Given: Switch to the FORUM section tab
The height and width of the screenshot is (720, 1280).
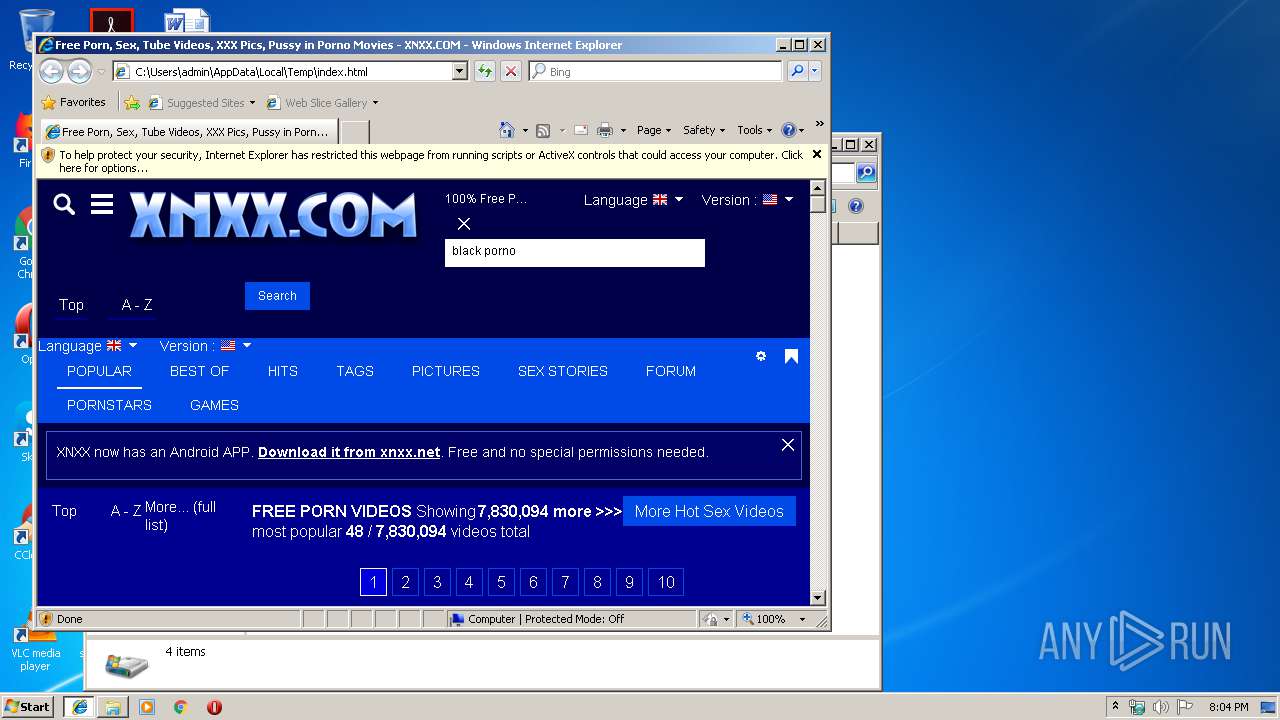Looking at the screenshot, I should pos(671,371).
